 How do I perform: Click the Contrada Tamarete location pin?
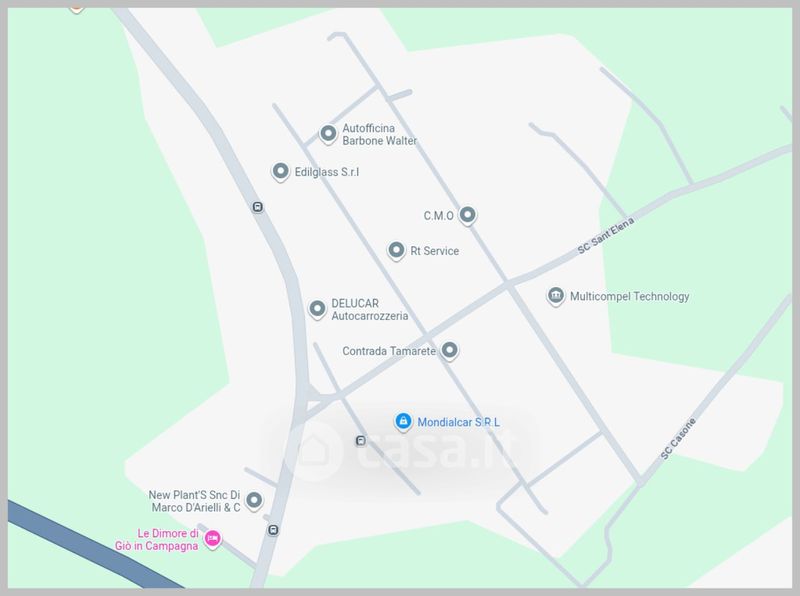(x=449, y=351)
